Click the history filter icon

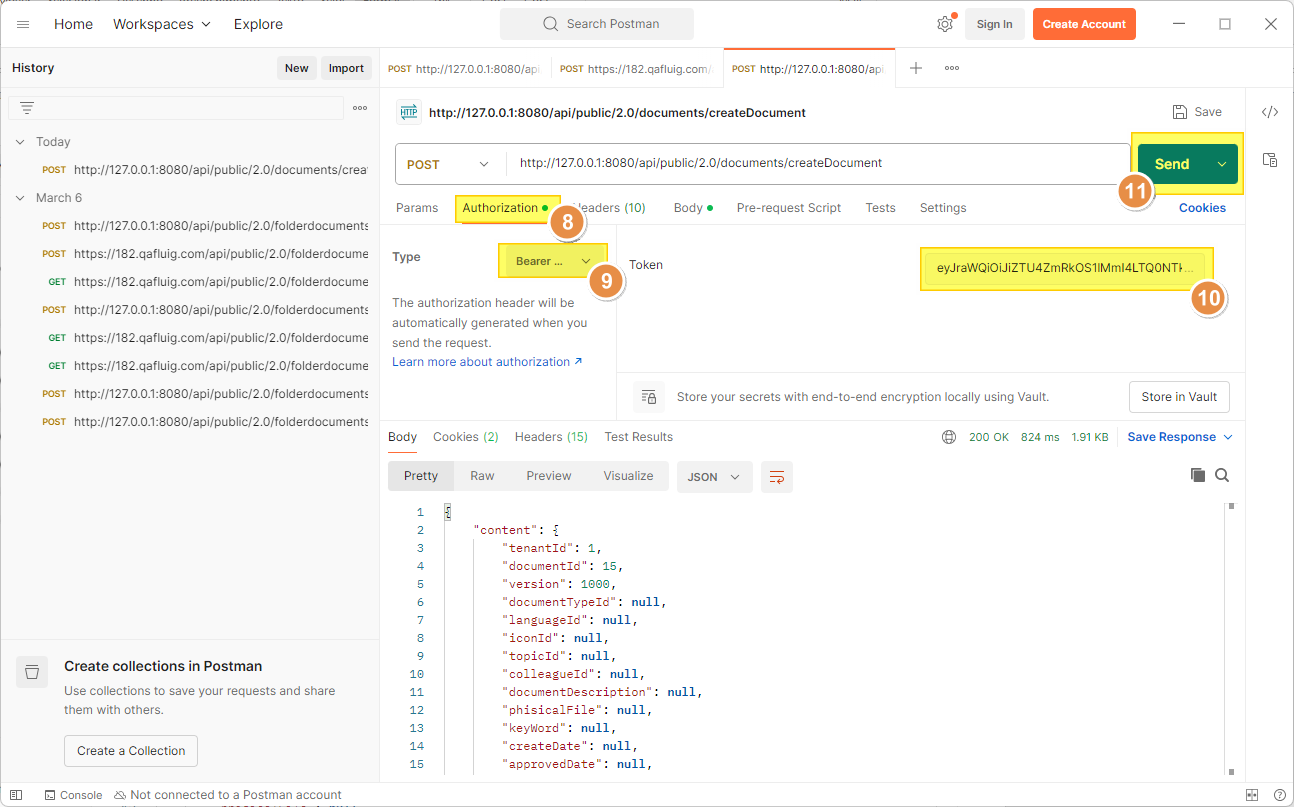tap(27, 108)
